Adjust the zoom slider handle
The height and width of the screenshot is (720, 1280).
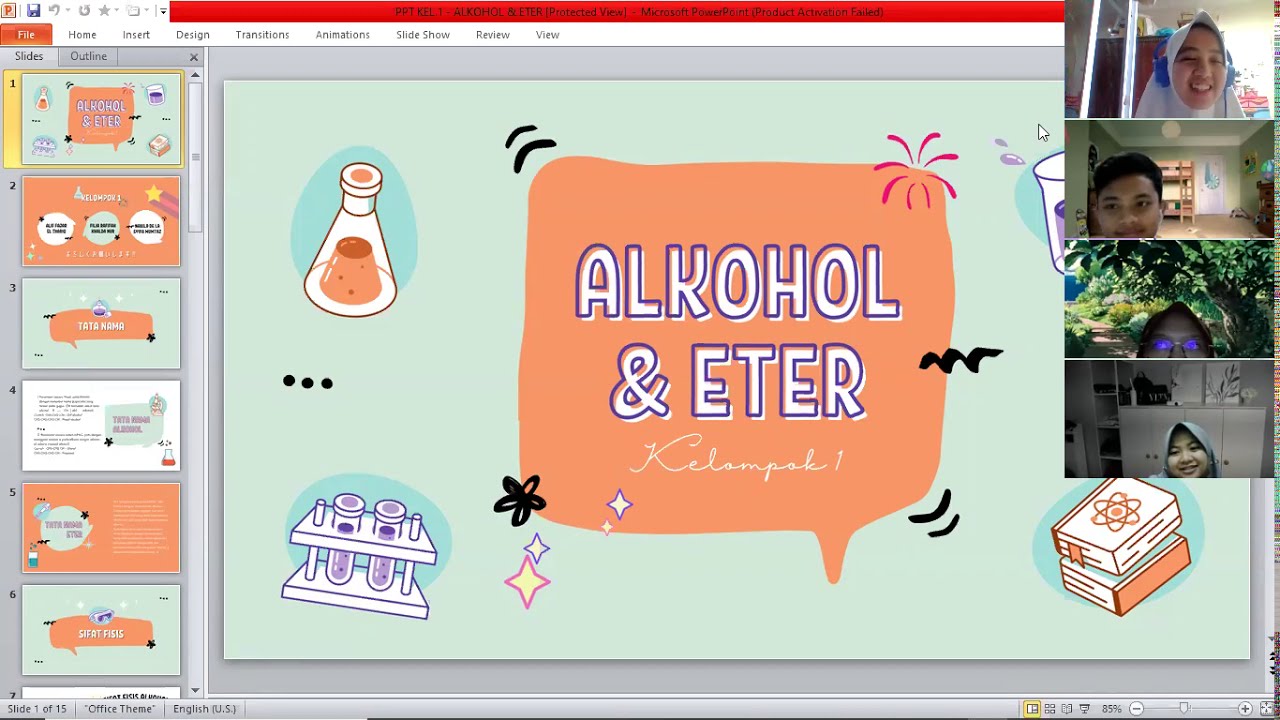tap(1184, 709)
